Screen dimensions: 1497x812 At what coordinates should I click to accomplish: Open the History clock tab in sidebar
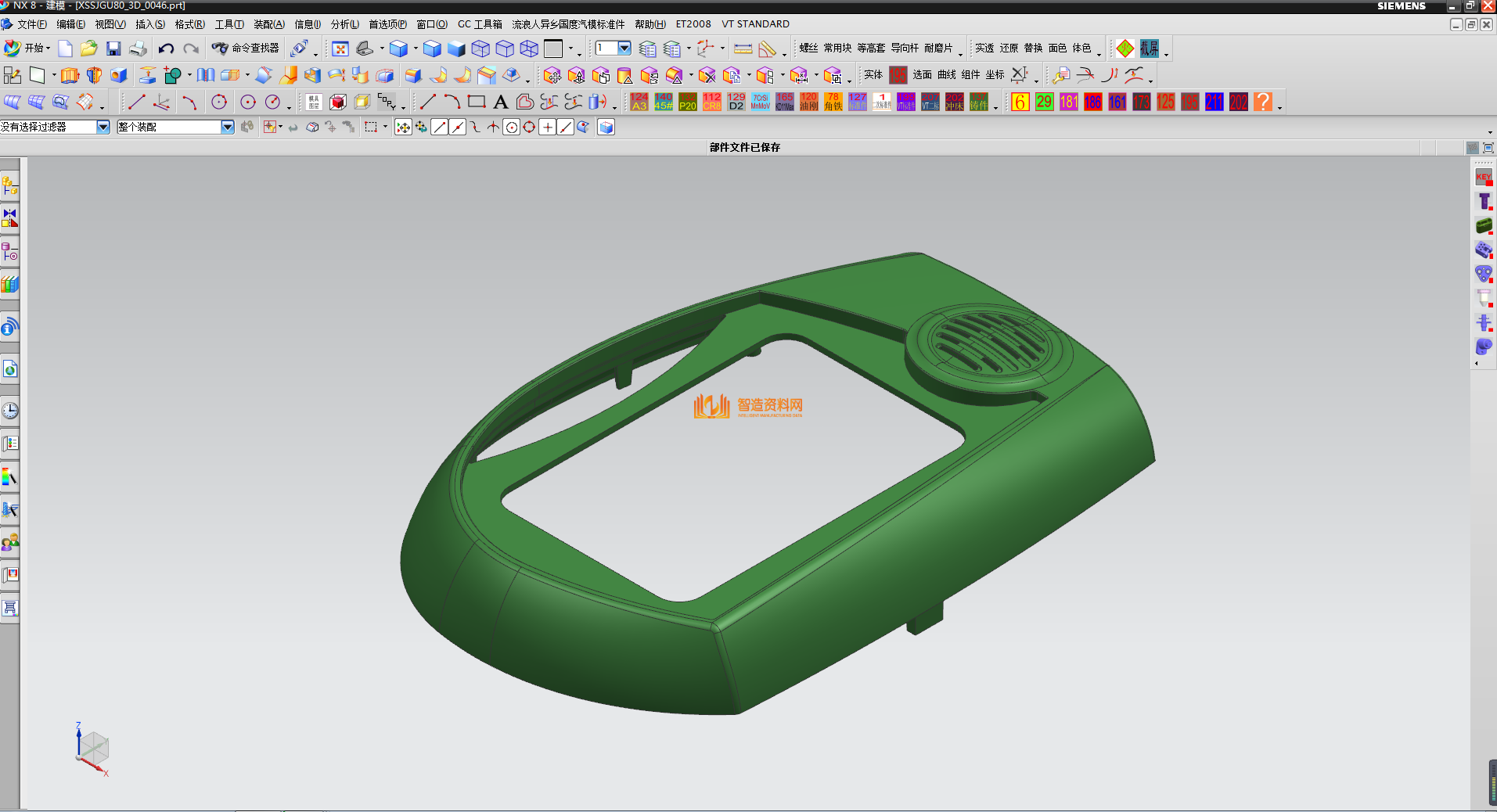pos(10,411)
